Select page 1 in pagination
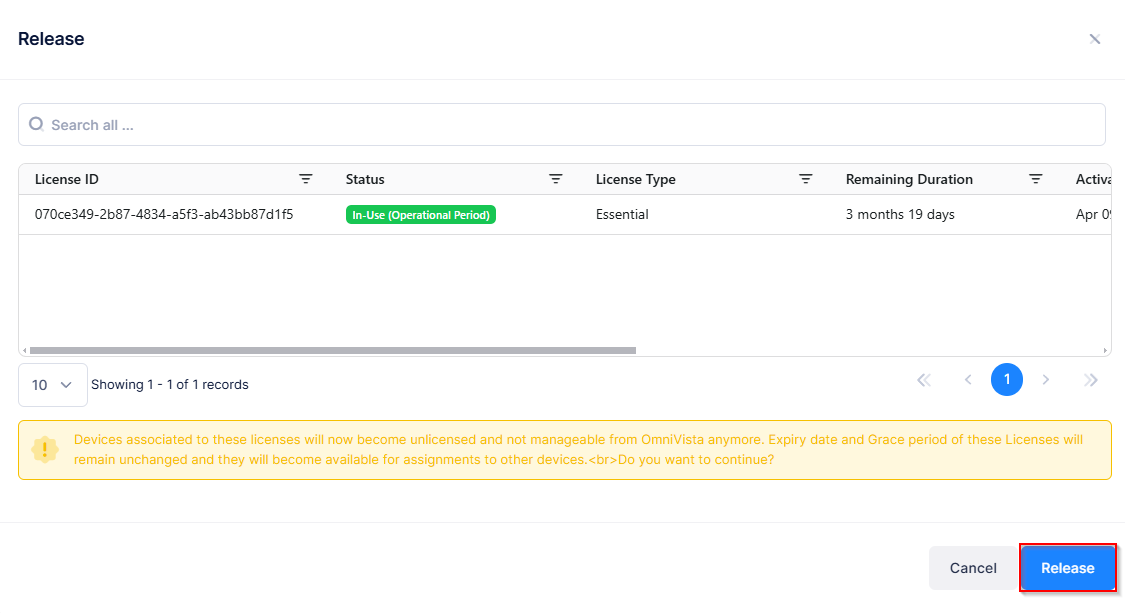Image resolution: width=1125 pixels, height=613 pixels. 1007,380
